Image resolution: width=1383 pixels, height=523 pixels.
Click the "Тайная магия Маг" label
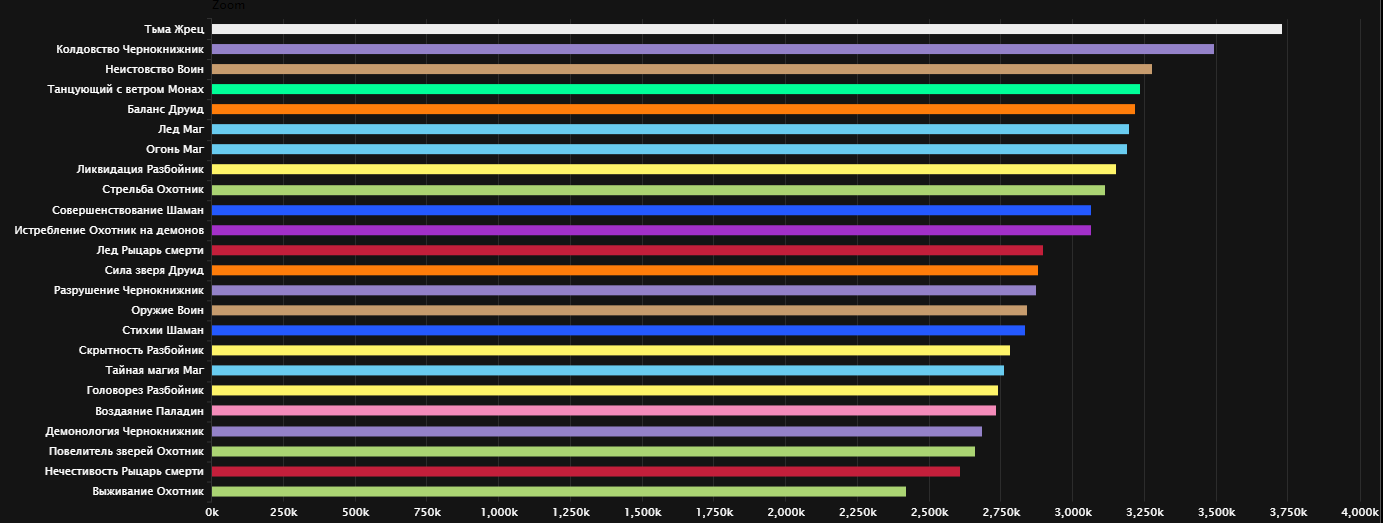[155, 371]
